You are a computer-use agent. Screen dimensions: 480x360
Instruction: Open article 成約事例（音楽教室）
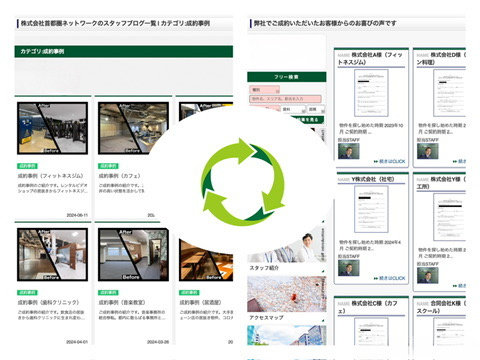click(122, 302)
